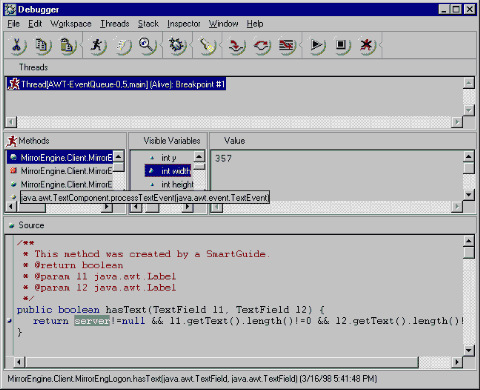
Task: Click the bug Debug toolbar icon
Action: [x=177, y=45]
